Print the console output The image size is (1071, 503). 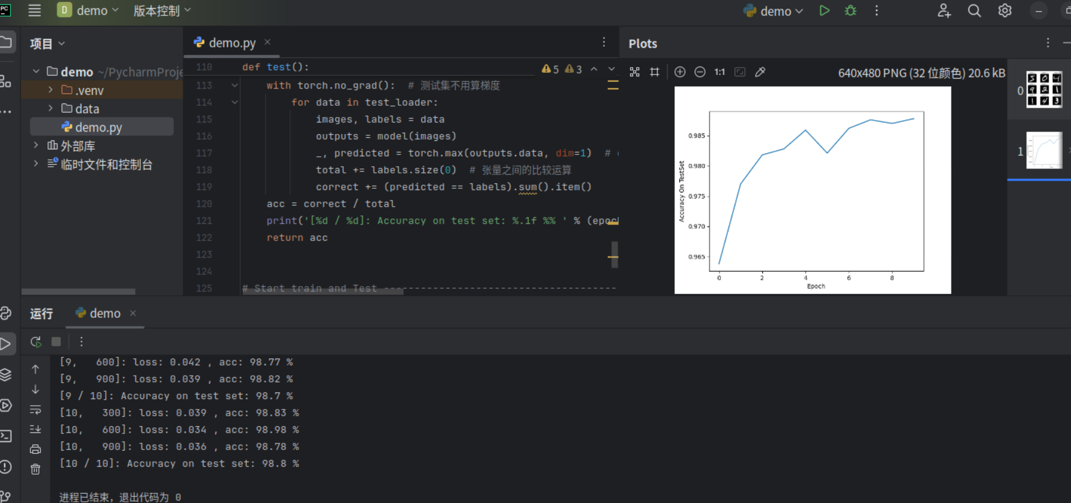tap(36, 449)
